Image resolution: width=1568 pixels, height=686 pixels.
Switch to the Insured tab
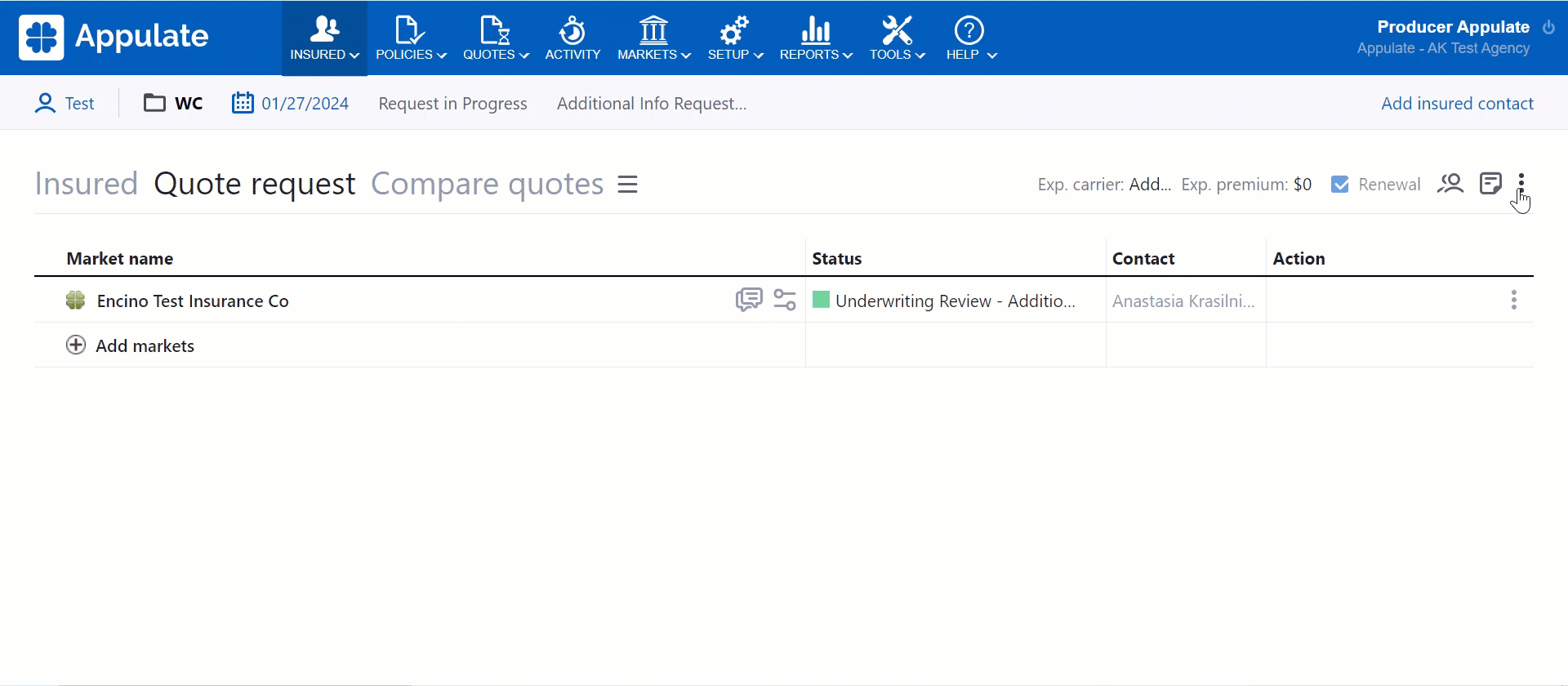pos(86,185)
